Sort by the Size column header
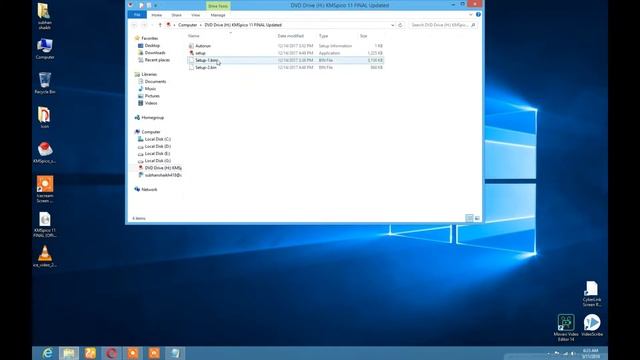 (363, 36)
